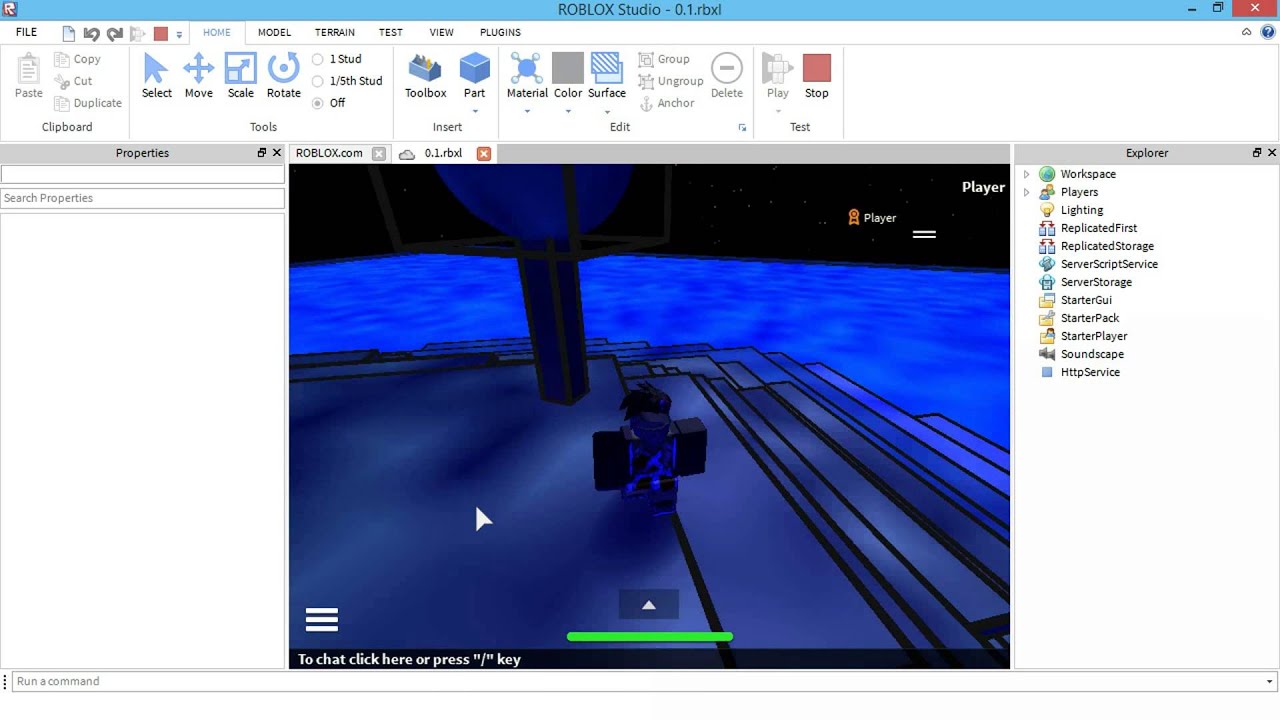Select StarterGui in Explorer
This screenshot has height=720, width=1280.
[x=1086, y=300]
